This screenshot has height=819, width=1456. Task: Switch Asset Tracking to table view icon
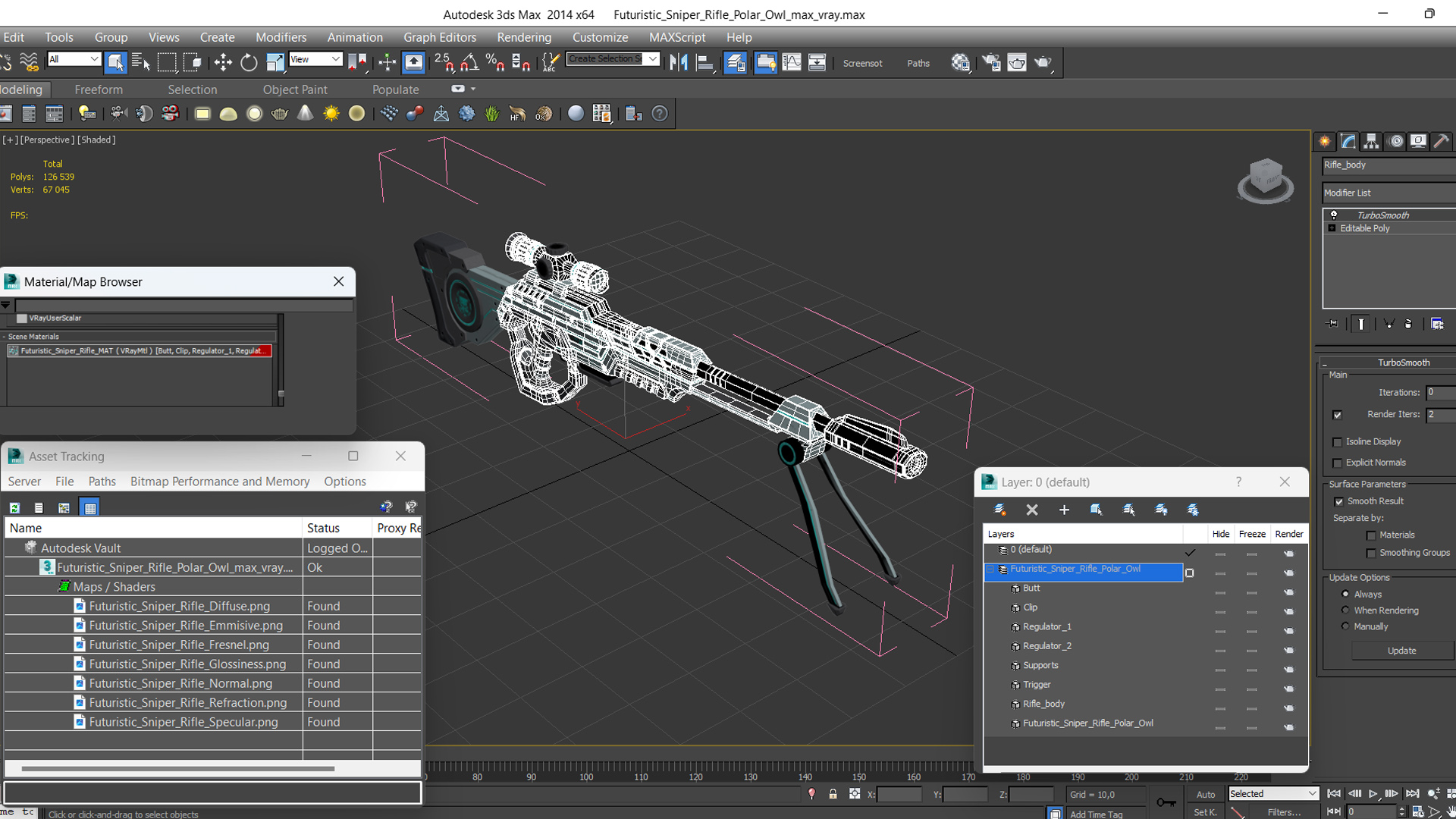90,508
